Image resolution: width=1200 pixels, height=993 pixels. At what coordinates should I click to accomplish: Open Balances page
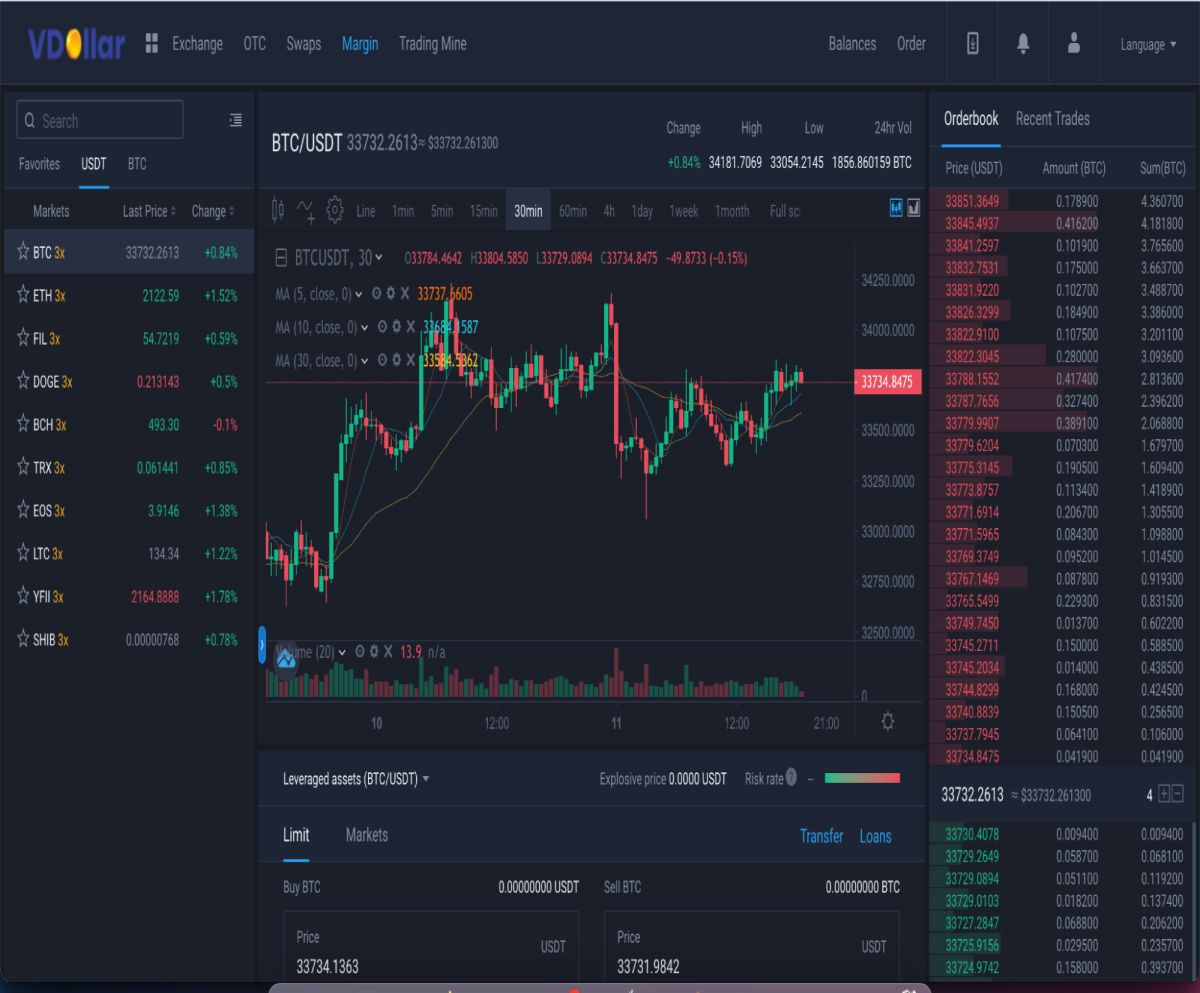852,43
